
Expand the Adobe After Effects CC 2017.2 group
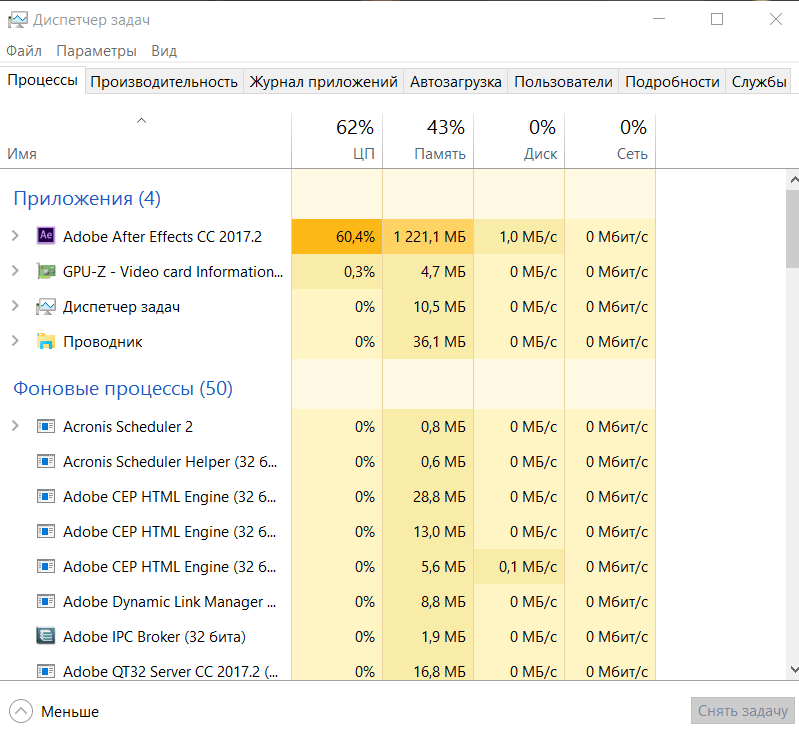pos(15,236)
